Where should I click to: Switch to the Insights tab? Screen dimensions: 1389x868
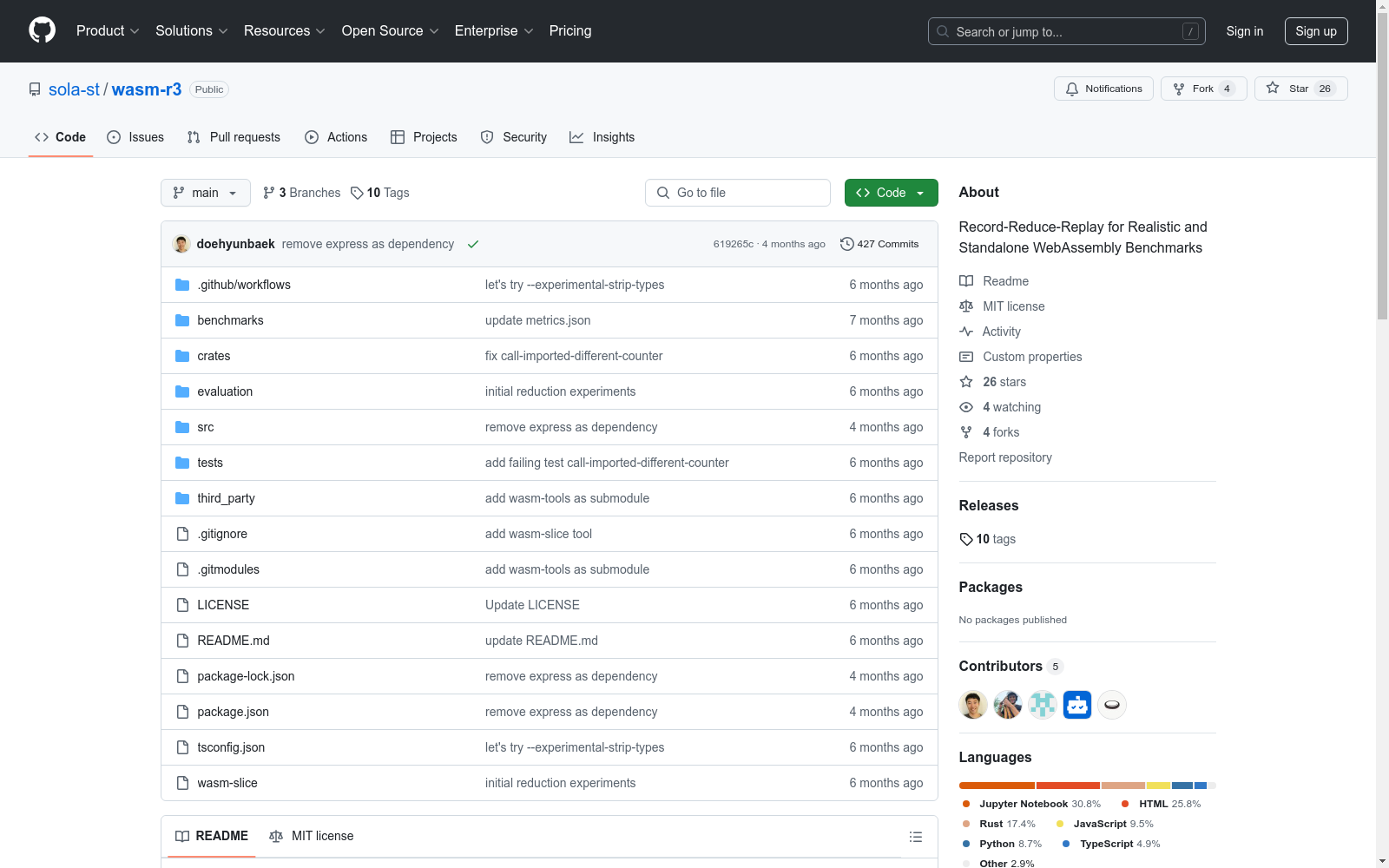tap(602, 137)
